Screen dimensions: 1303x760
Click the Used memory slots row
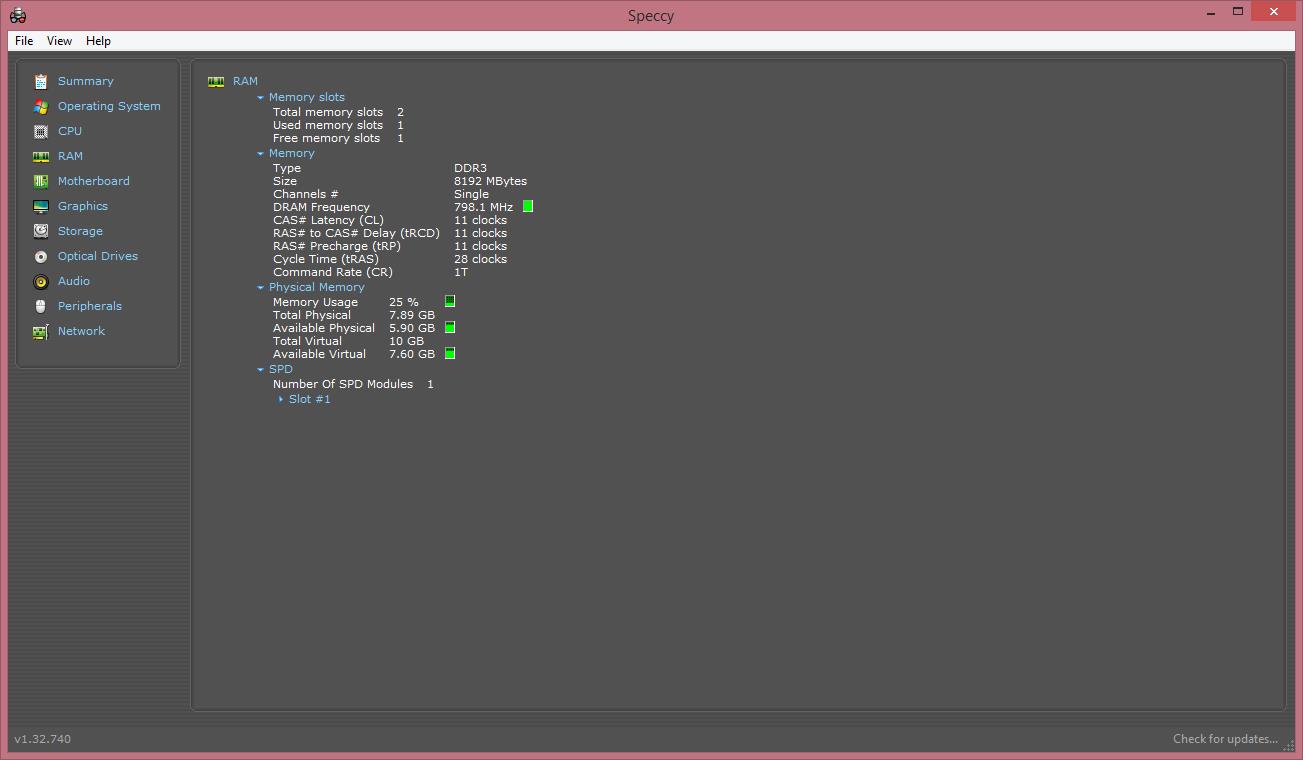(x=338, y=125)
